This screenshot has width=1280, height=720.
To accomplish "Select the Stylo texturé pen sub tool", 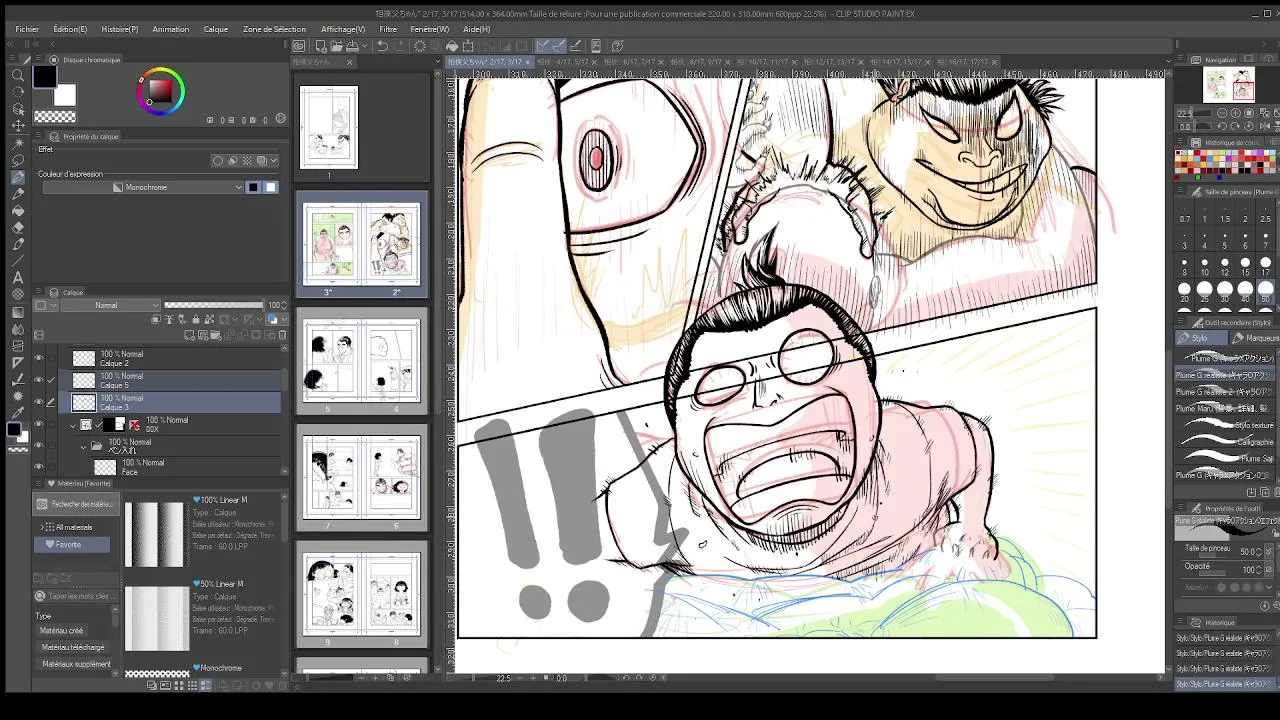I will click(x=1225, y=425).
